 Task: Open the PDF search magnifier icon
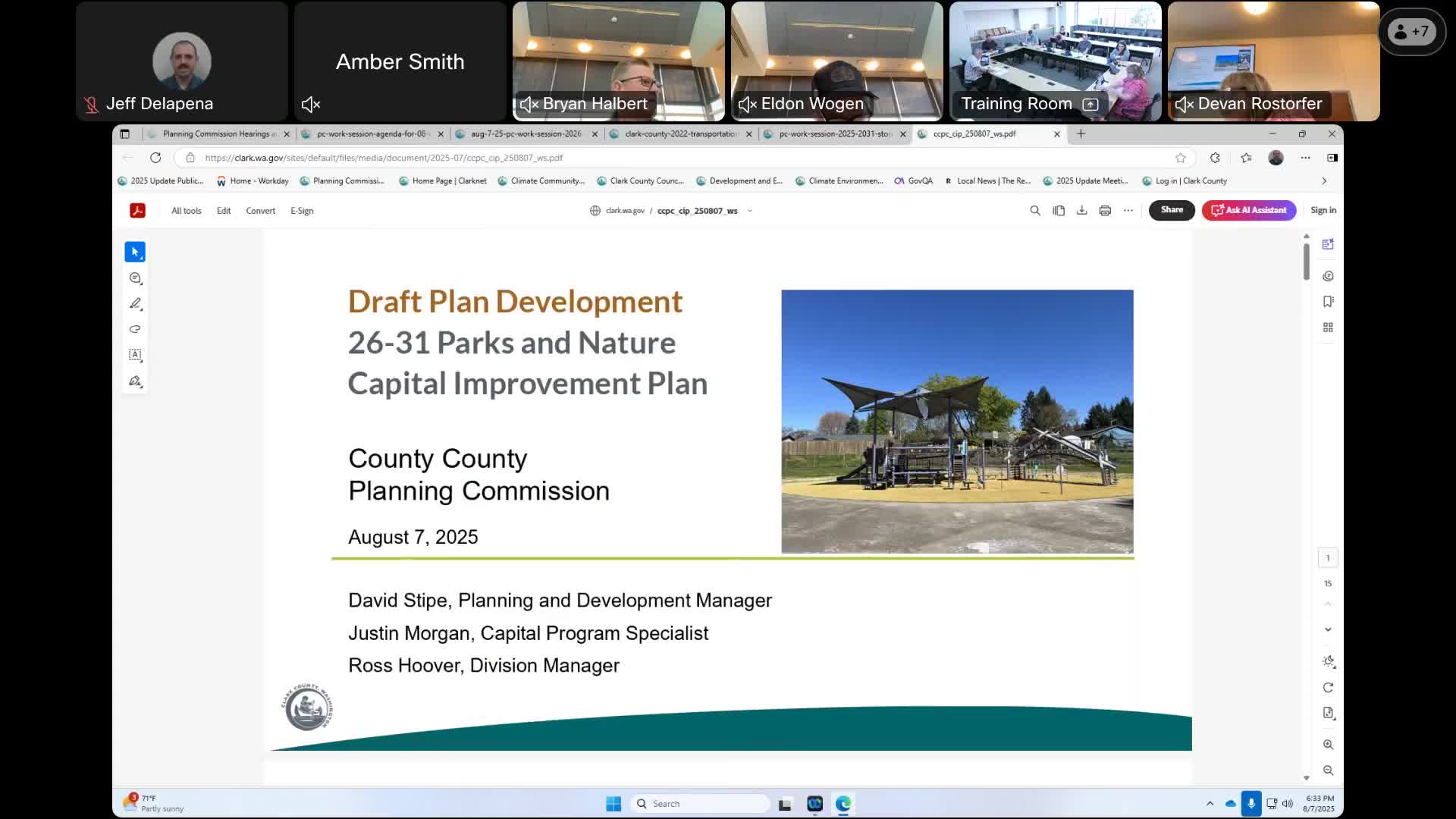(x=1035, y=211)
